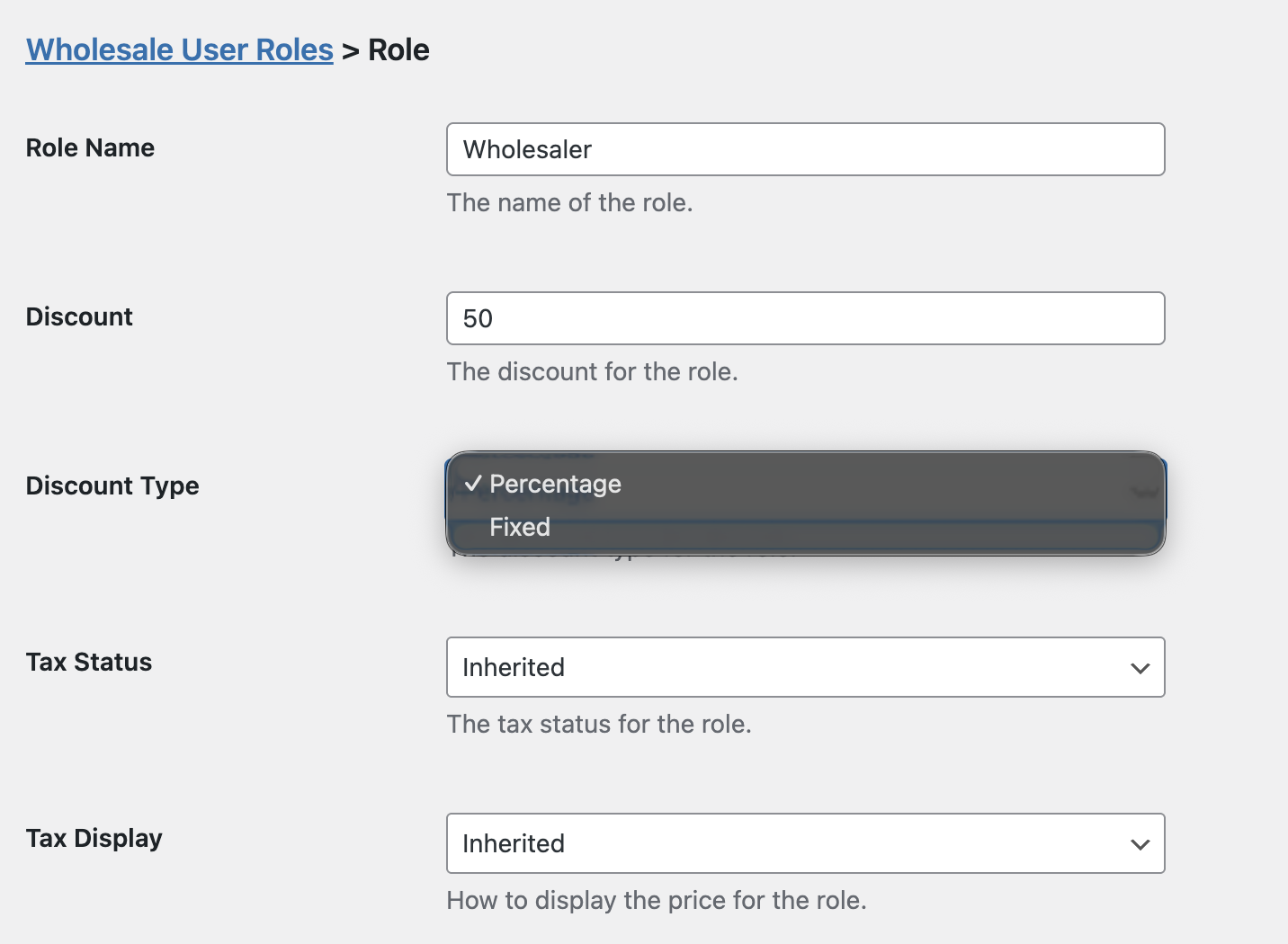Expand the Tax Status chevron icon
Image resolution: width=1288 pixels, height=944 pixels.
tap(1140, 668)
